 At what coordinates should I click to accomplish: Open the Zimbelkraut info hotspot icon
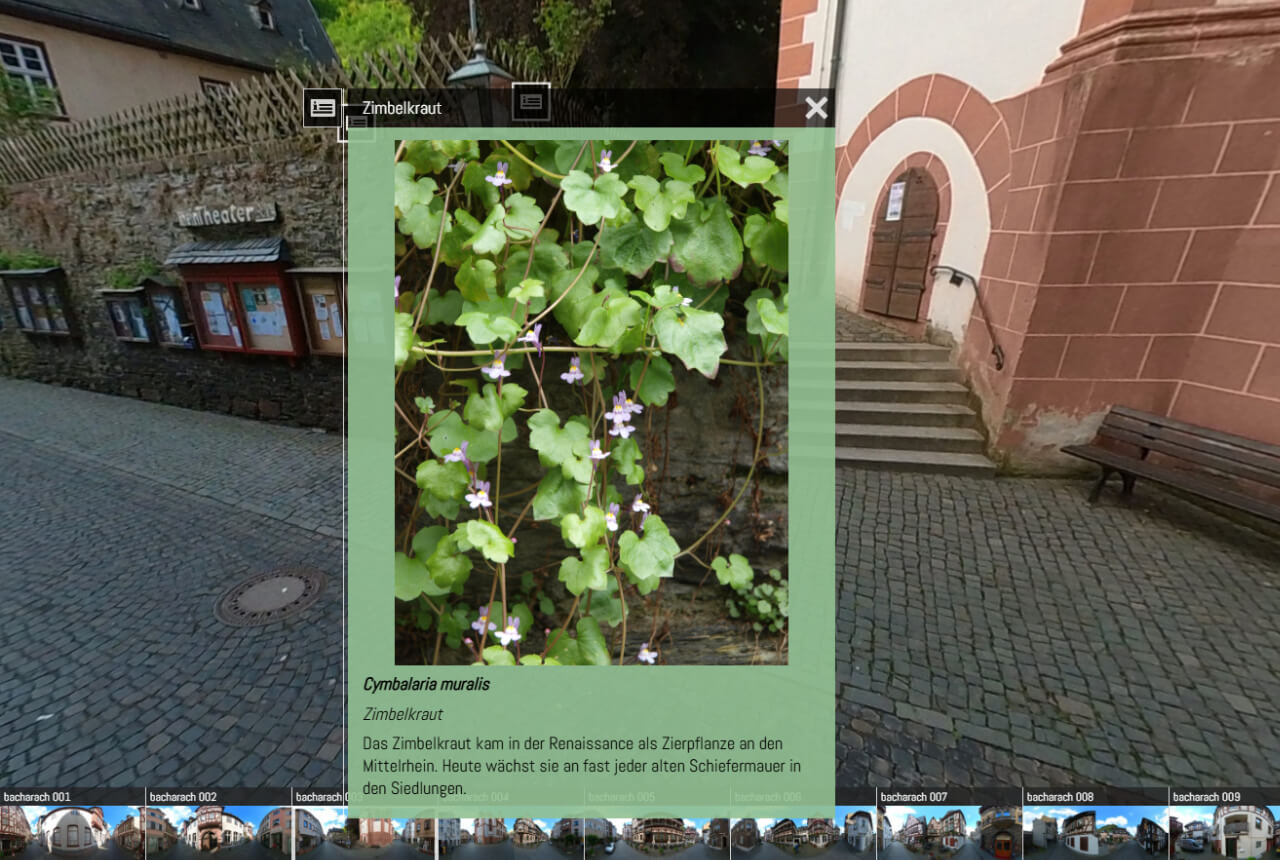(322, 107)
